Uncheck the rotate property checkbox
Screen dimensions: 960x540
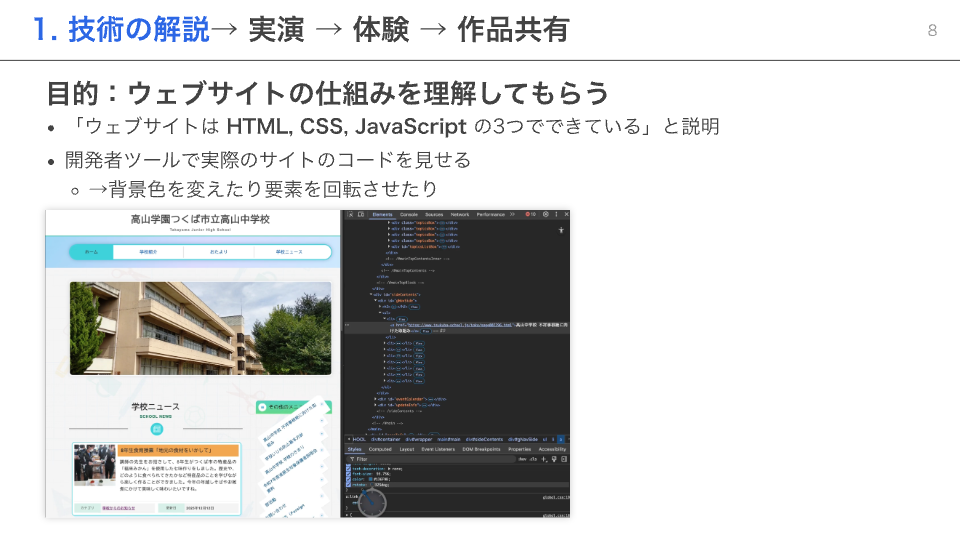pyautogui.click(x=348, y=485)
